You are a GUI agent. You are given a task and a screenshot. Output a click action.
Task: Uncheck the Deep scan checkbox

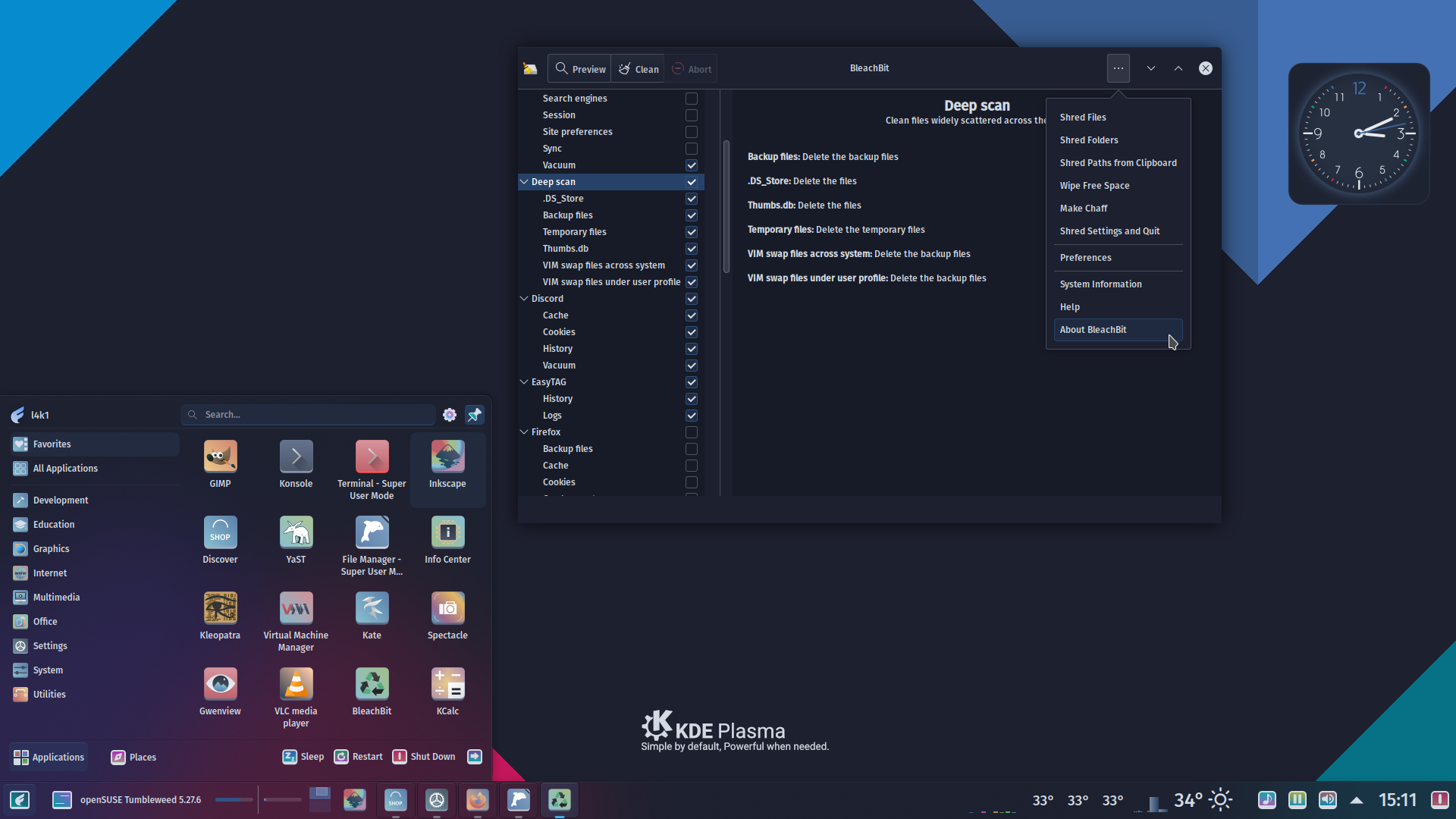tap(692, 182)
